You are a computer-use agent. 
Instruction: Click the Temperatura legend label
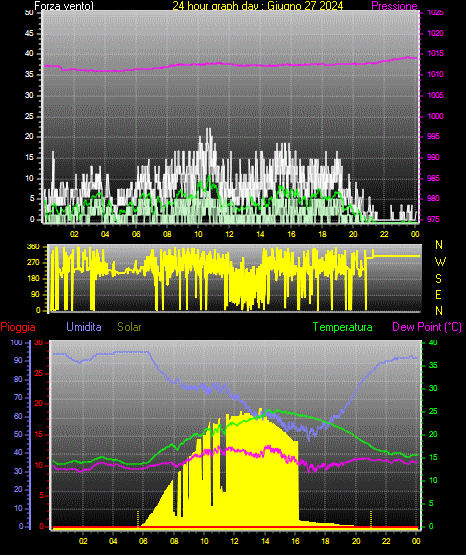point(342,327)
